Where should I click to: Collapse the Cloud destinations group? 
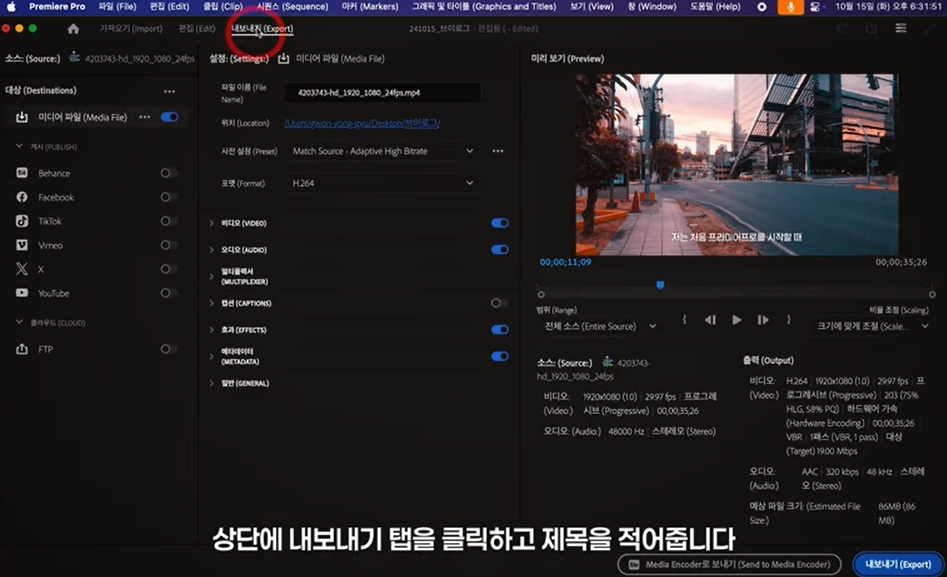pyautogui.click(x=19, y=322)
